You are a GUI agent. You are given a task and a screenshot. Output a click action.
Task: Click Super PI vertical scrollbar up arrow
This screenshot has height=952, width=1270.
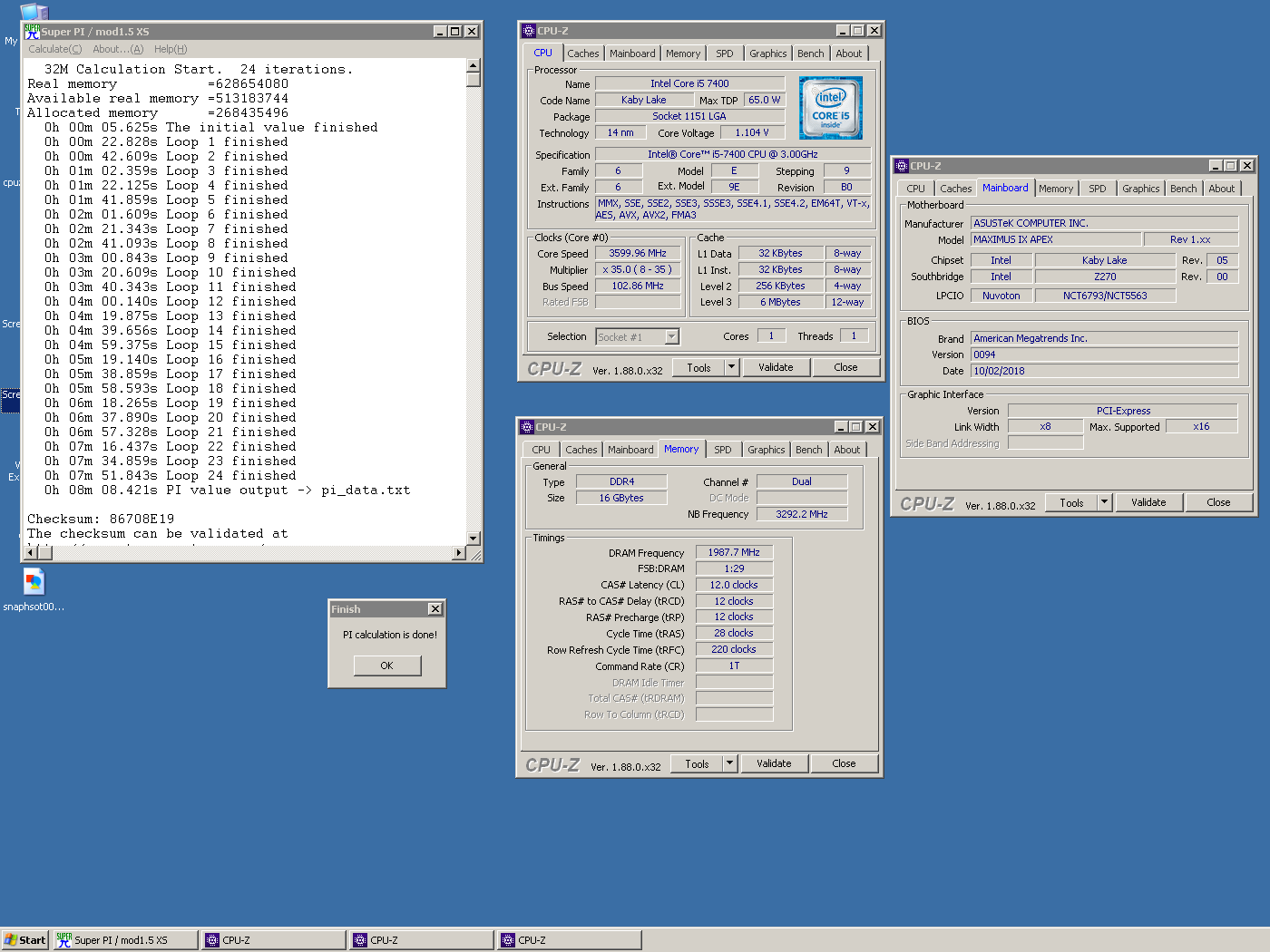473,65
